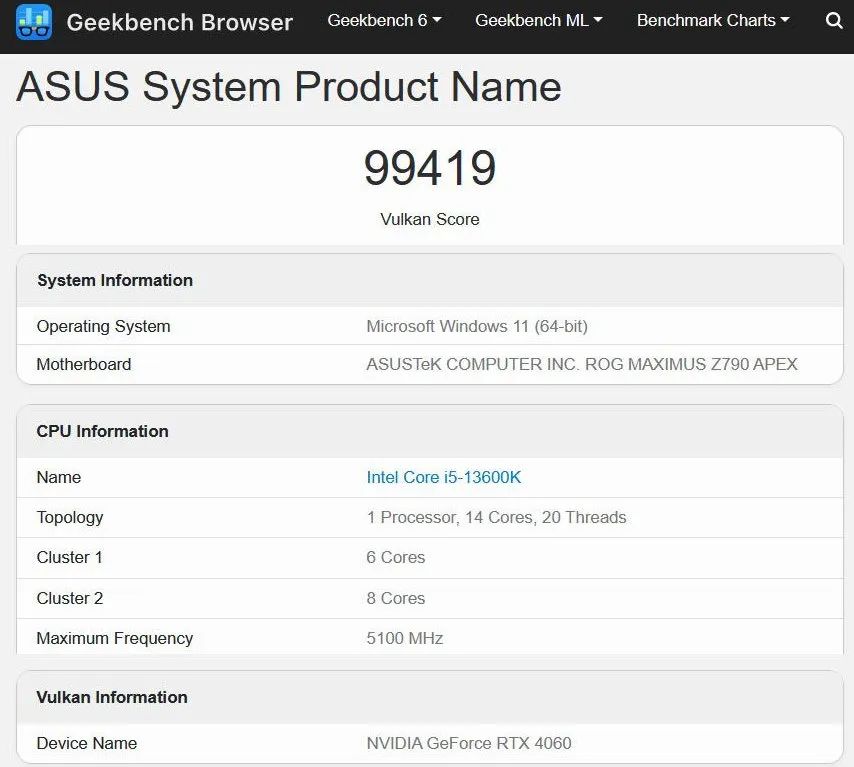854x767 pixels.
Task: Click the 99419 score number
Action: [429, 167]
